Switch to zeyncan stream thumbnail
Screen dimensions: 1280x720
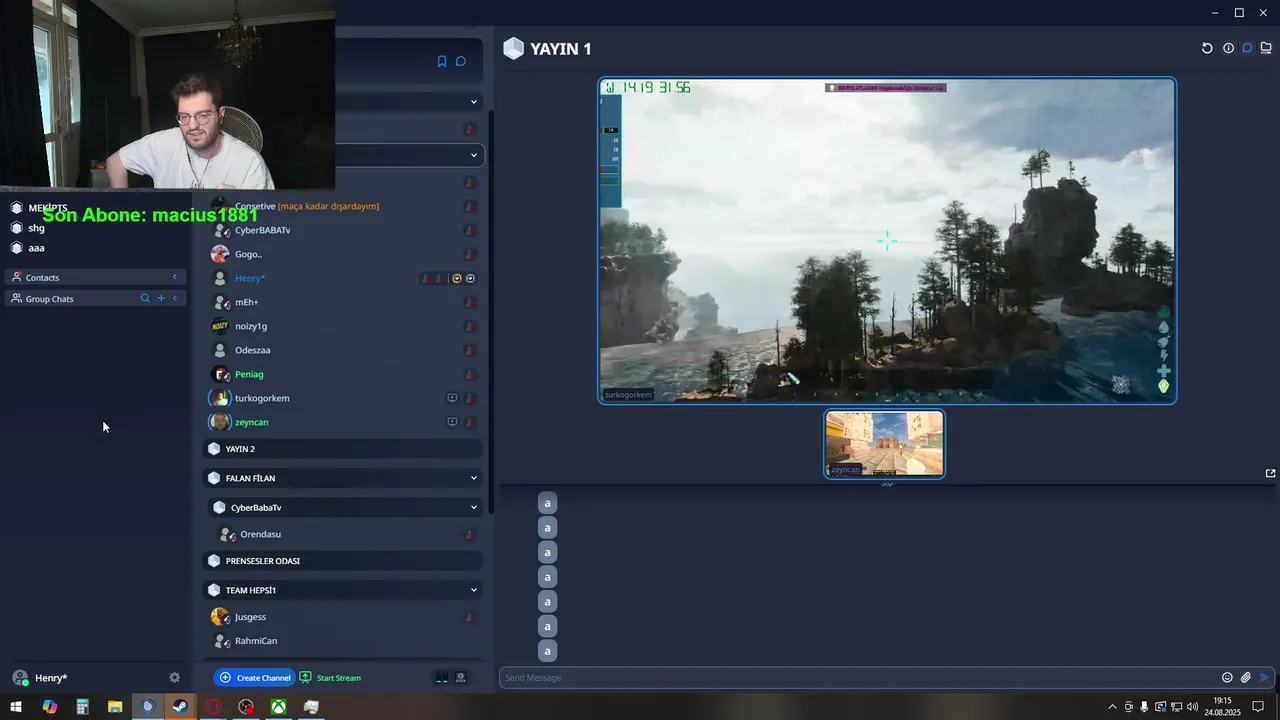884,444
